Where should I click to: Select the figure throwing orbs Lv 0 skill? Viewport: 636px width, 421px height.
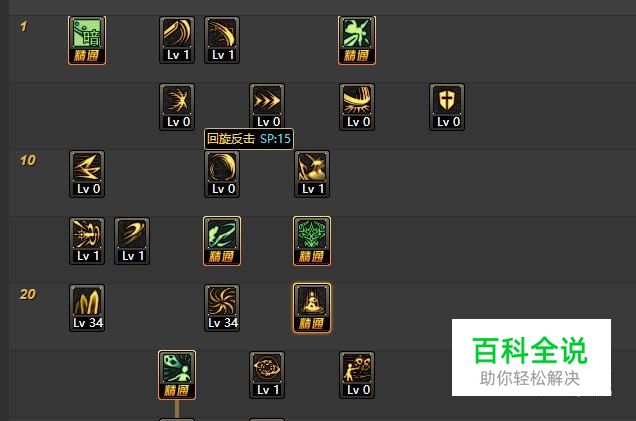tap(357, 375)
